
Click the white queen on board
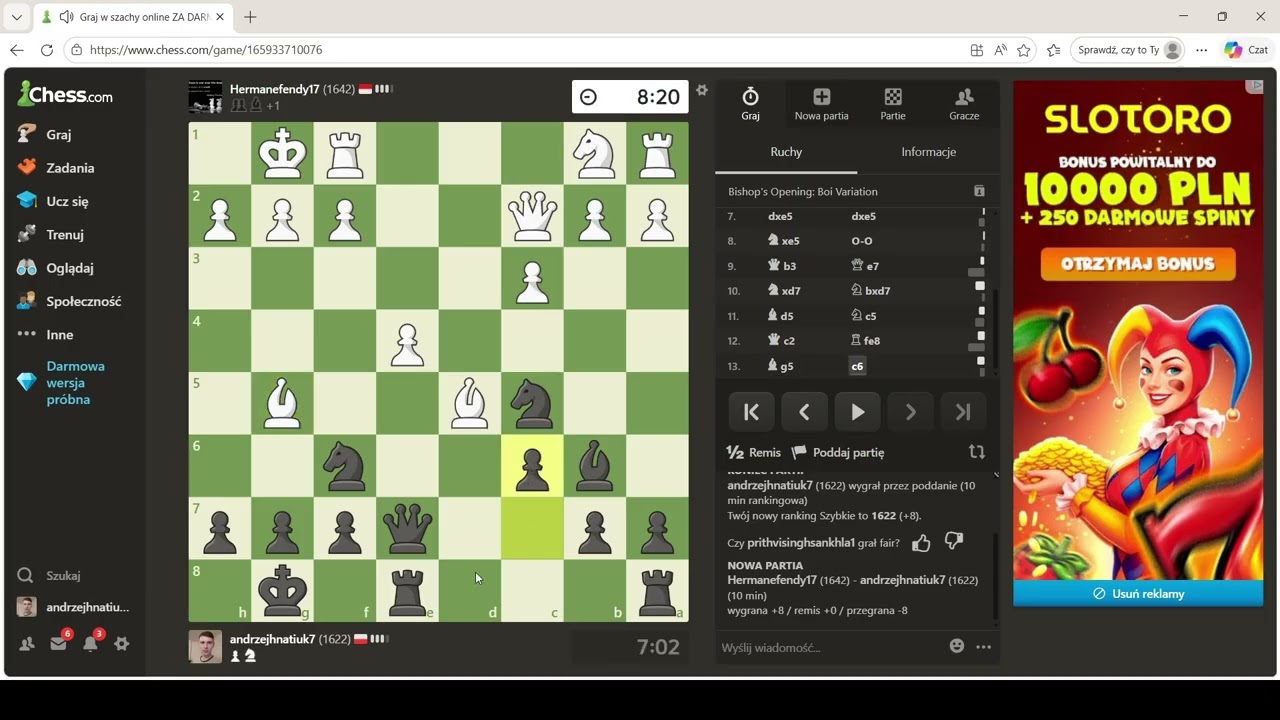(x=532, y=216)
